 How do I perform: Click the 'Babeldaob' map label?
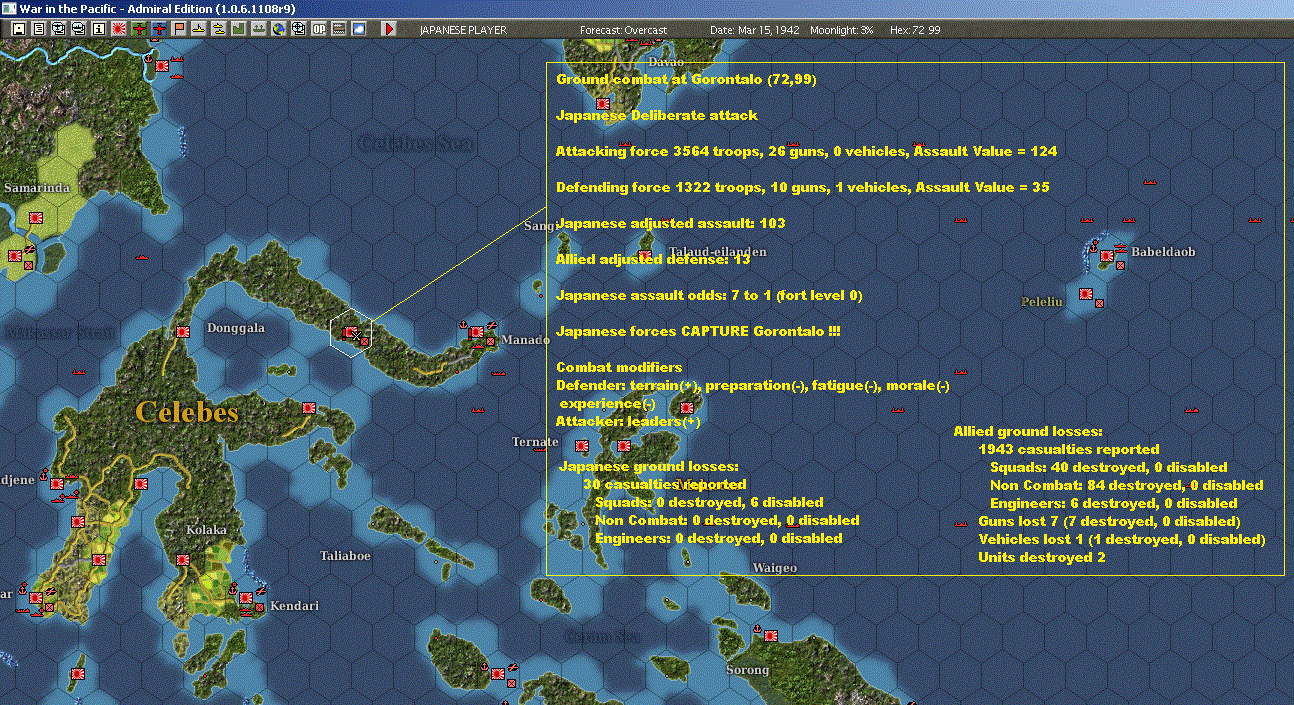click(1163, 252)
